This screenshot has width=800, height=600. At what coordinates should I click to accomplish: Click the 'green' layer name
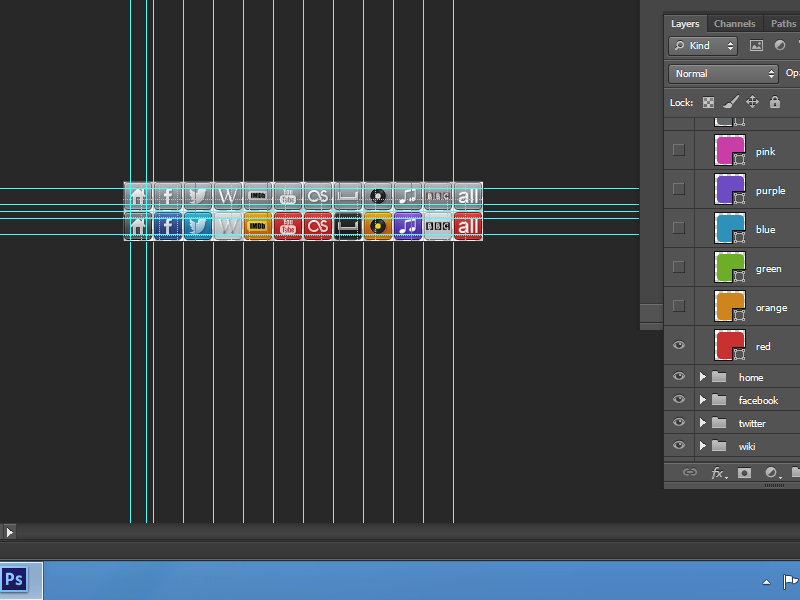tap(768, 269)
